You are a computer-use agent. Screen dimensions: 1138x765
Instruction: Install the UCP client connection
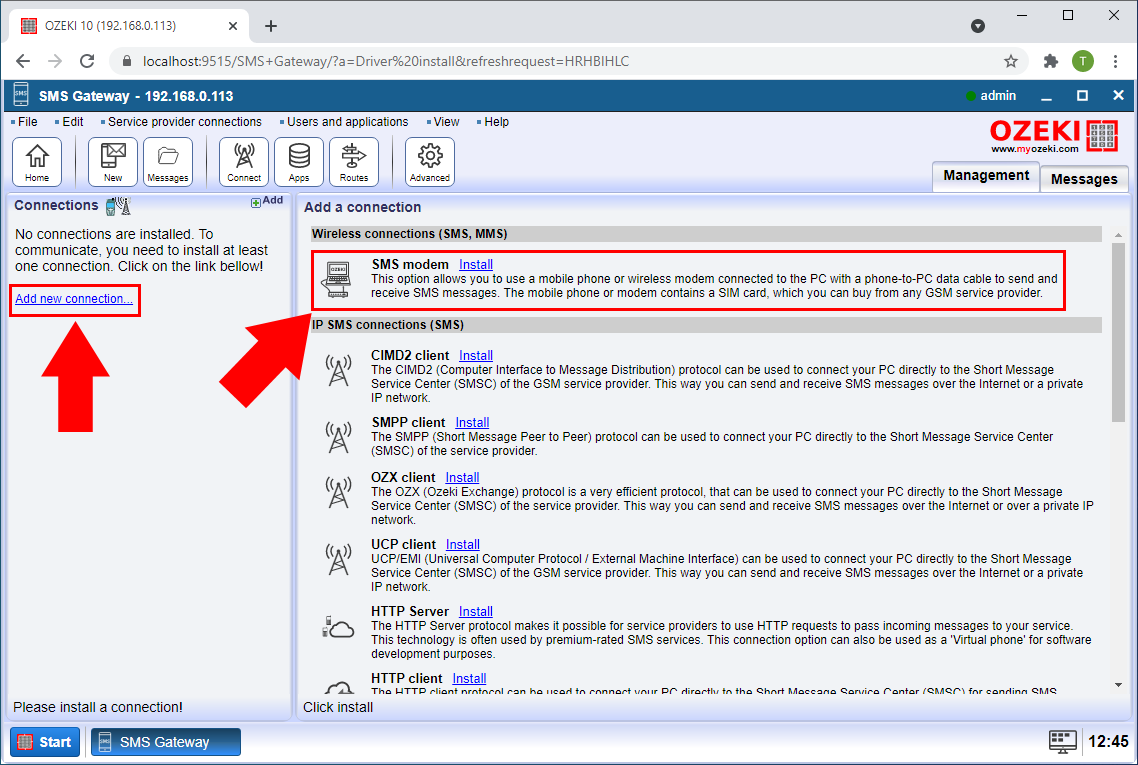462,544
